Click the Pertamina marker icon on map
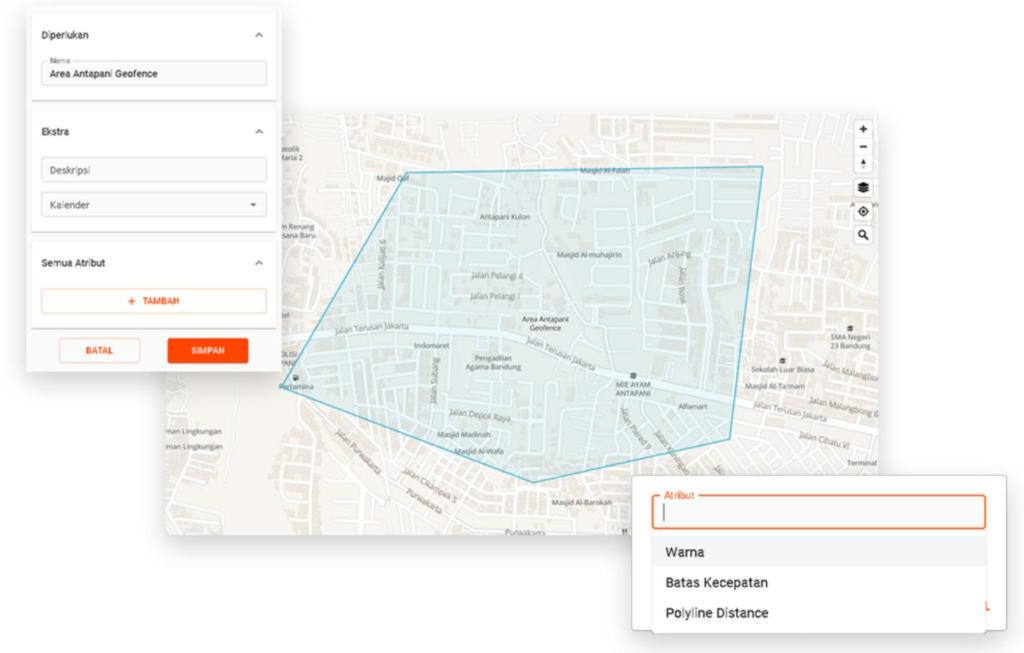This screenshot has height=653, width=1024. pyautogui.click(x=296, y=378)
